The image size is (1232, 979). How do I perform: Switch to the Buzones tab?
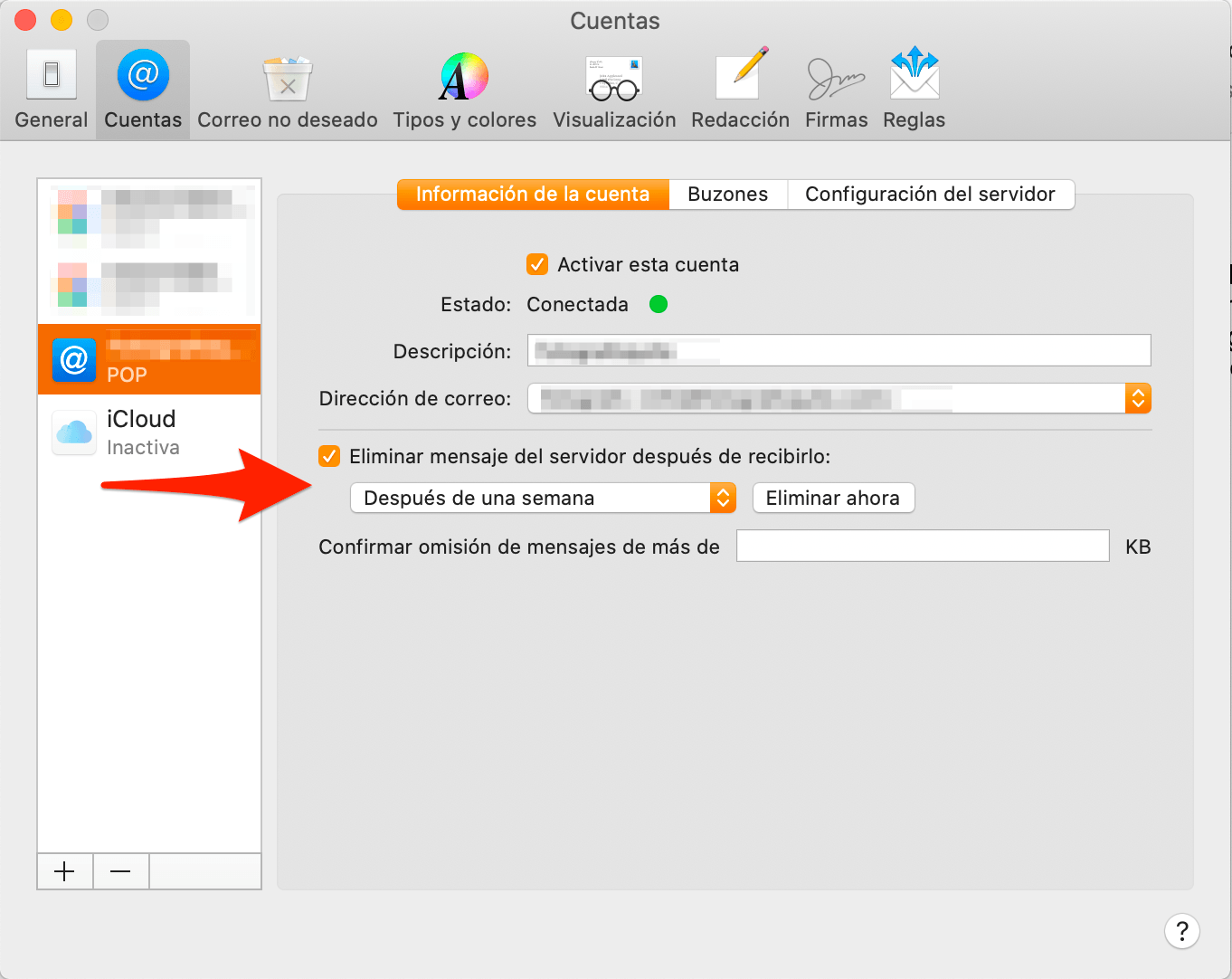tap(727, 195)
